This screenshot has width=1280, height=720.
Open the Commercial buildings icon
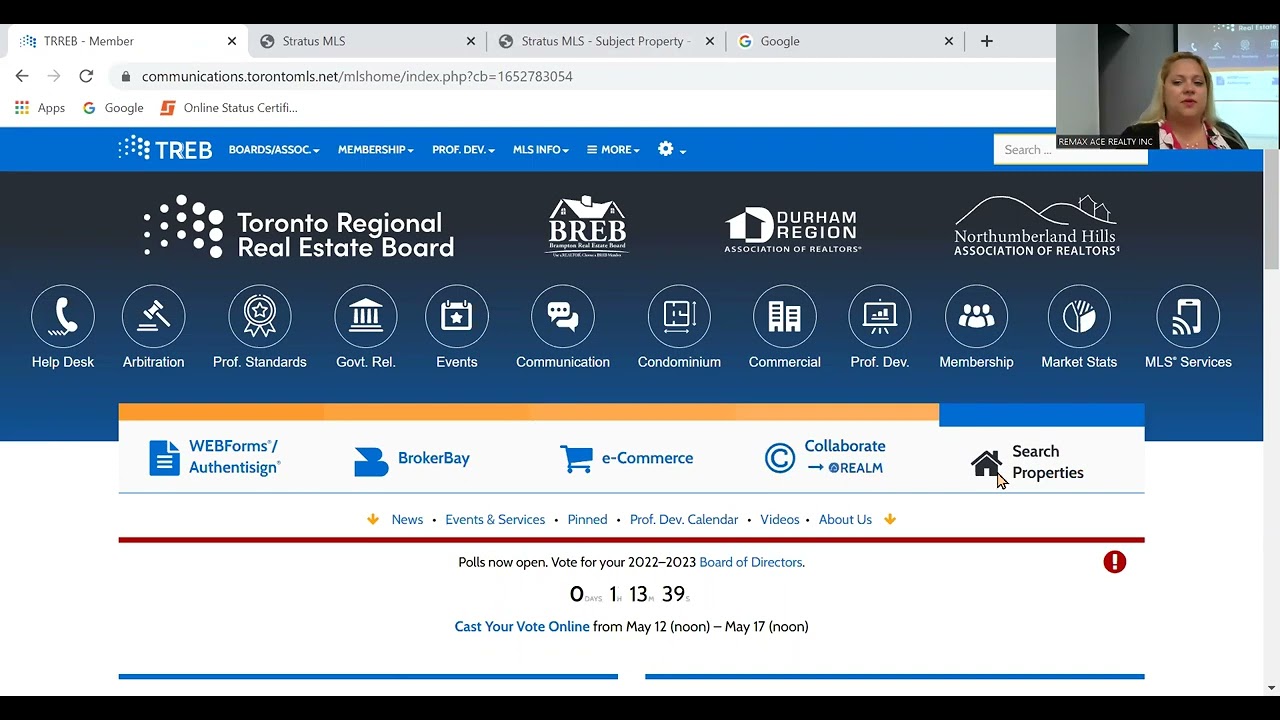(x=785, y=317)
